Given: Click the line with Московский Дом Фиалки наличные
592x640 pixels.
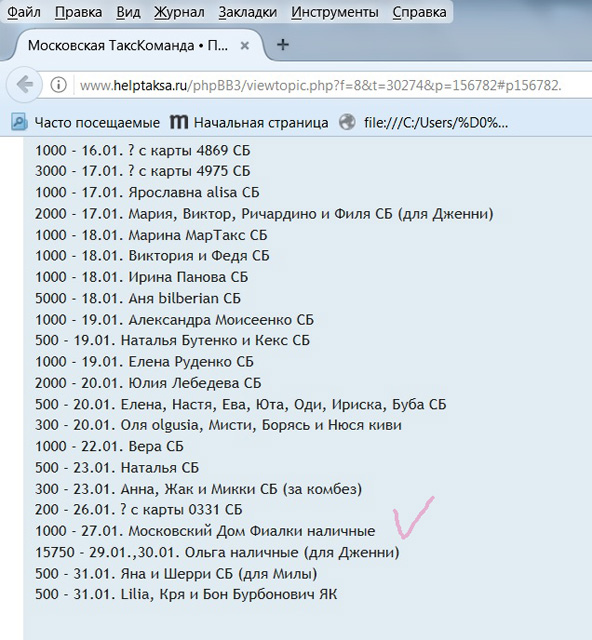Looking at the screenshot, I should (205, 531).
